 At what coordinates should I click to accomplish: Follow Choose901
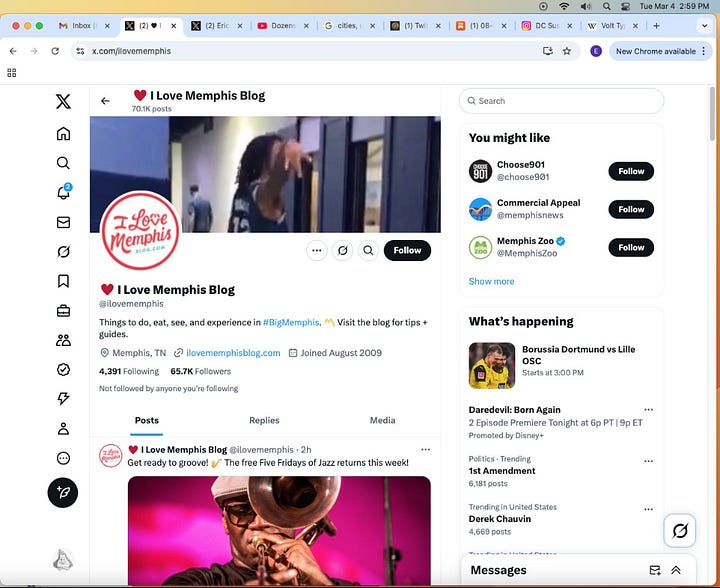pos(631,171)
